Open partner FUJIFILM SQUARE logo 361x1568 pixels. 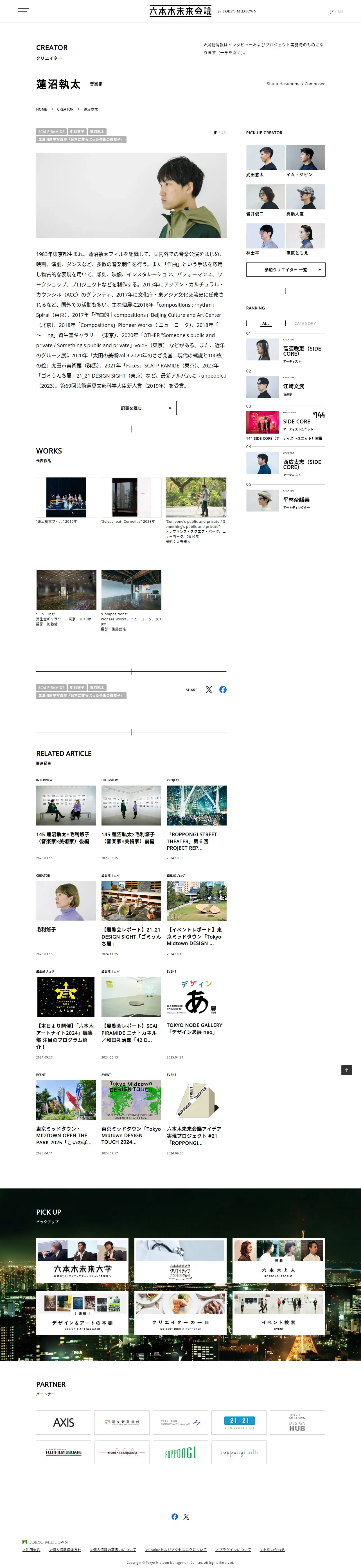tap(63, 1452)
